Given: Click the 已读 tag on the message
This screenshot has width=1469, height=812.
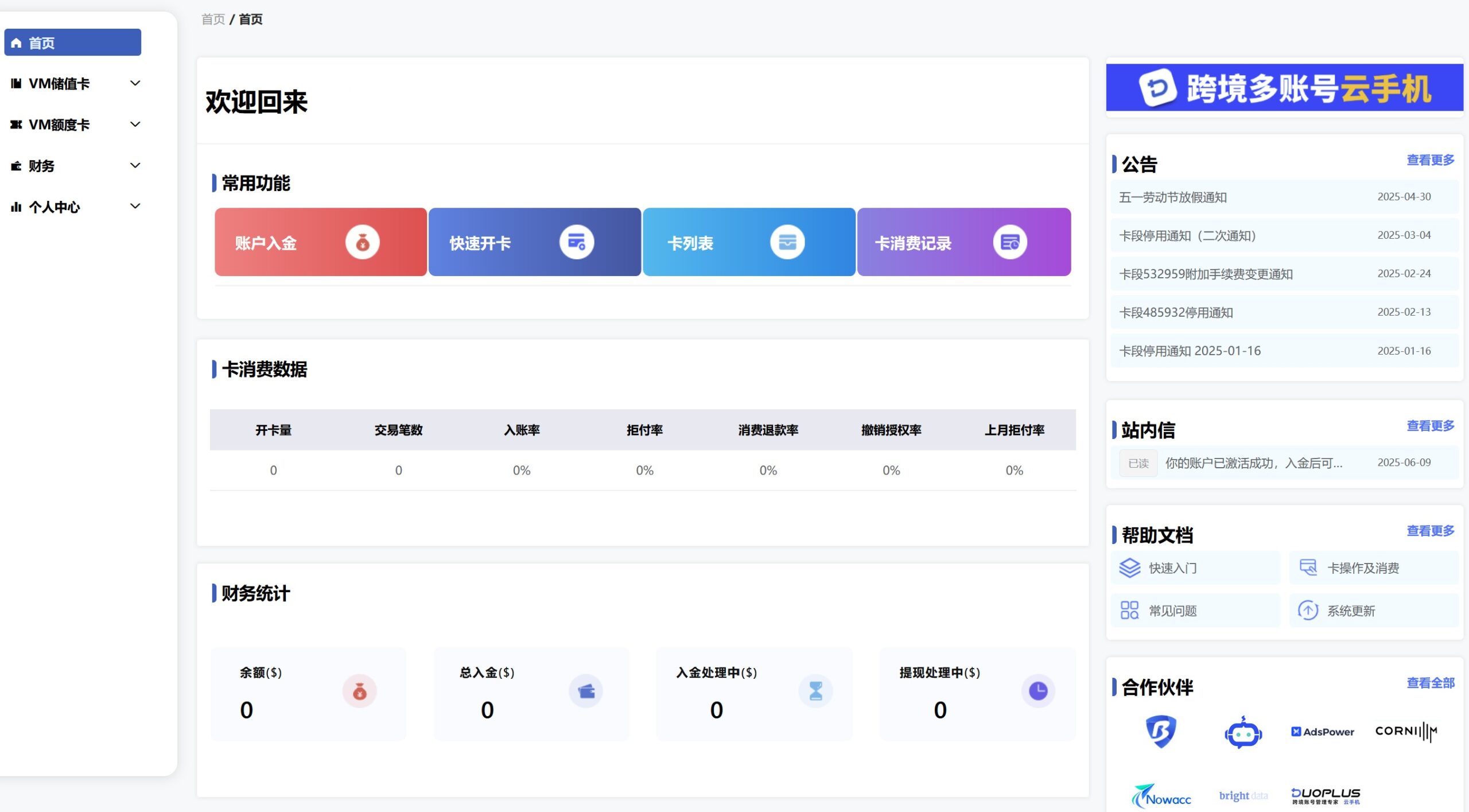Looking at the screenshot, I should point(1138,463).
